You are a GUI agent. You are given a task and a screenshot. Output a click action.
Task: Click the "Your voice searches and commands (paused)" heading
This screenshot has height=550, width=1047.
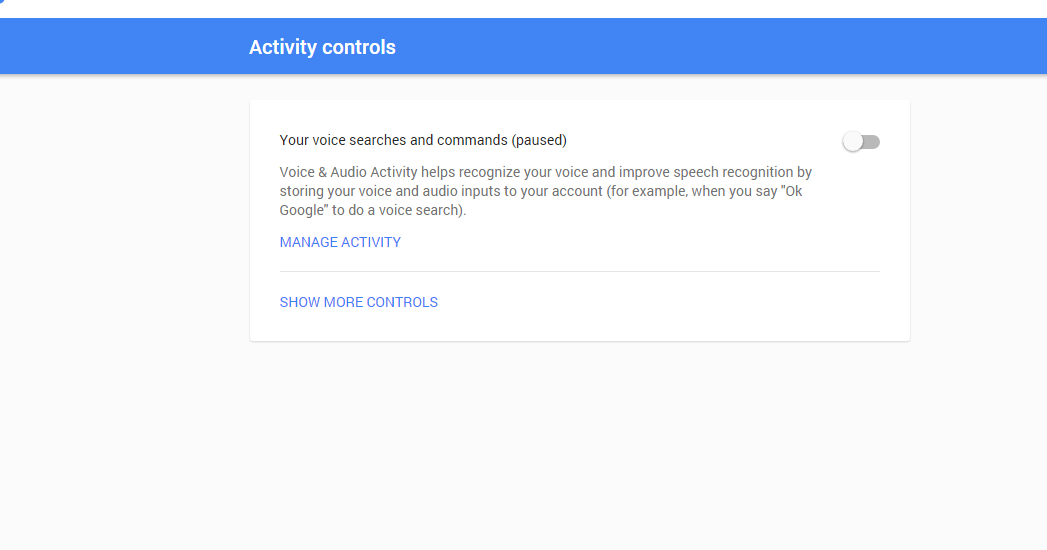(423, 140)
